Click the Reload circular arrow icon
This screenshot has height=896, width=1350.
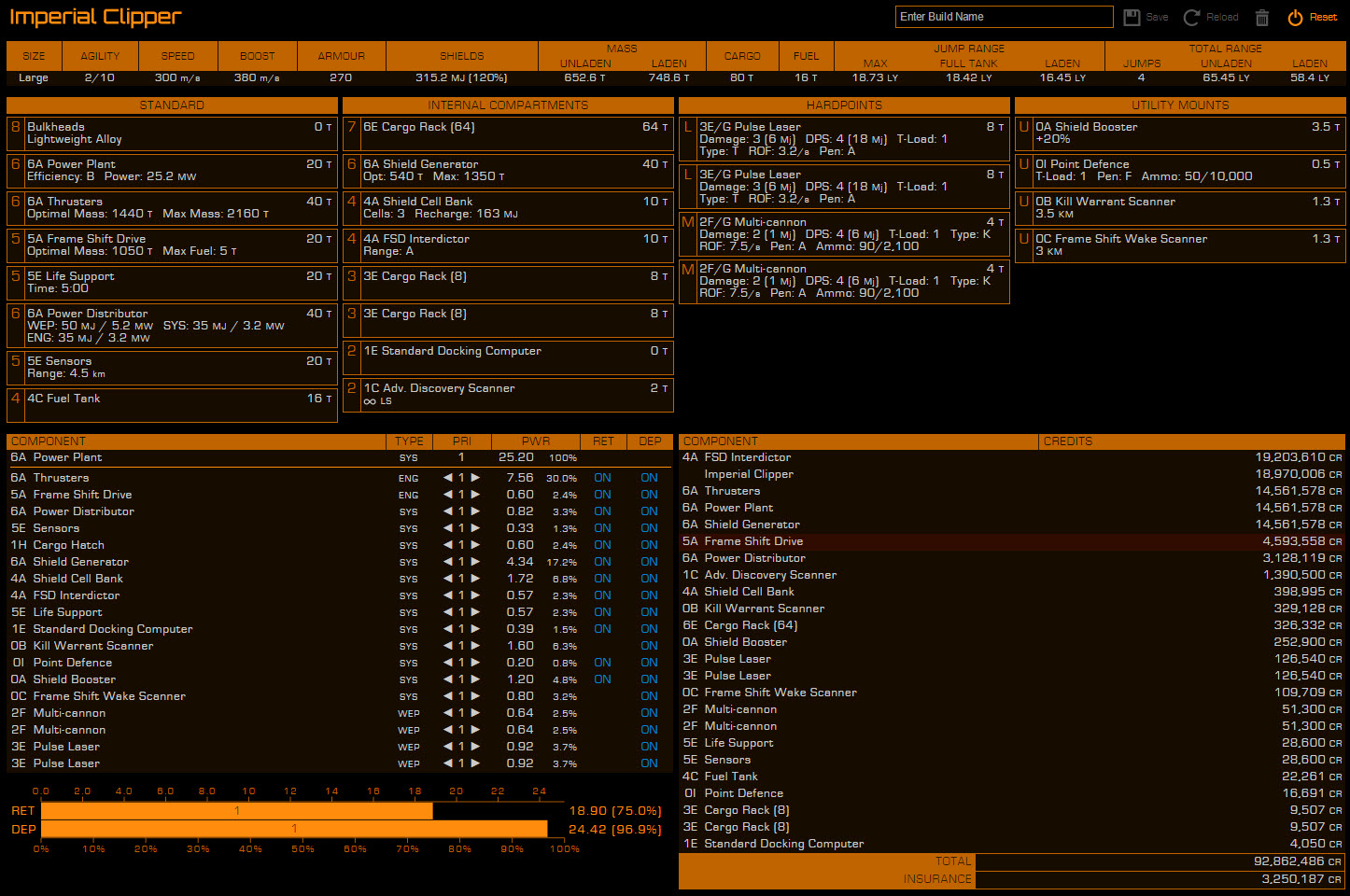point(1191,17)
